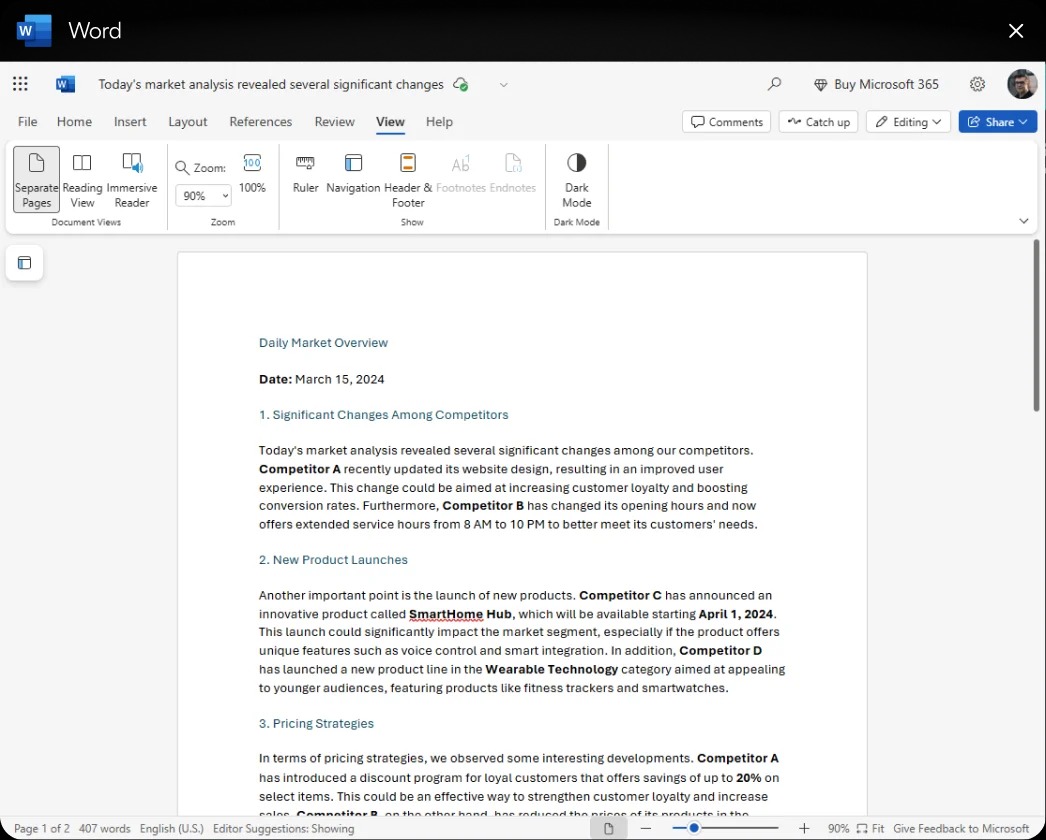Viewport: 1046px width, 840px height.
Task: Click the date 'March 15, 2024'
Action: tap(340, 379)
